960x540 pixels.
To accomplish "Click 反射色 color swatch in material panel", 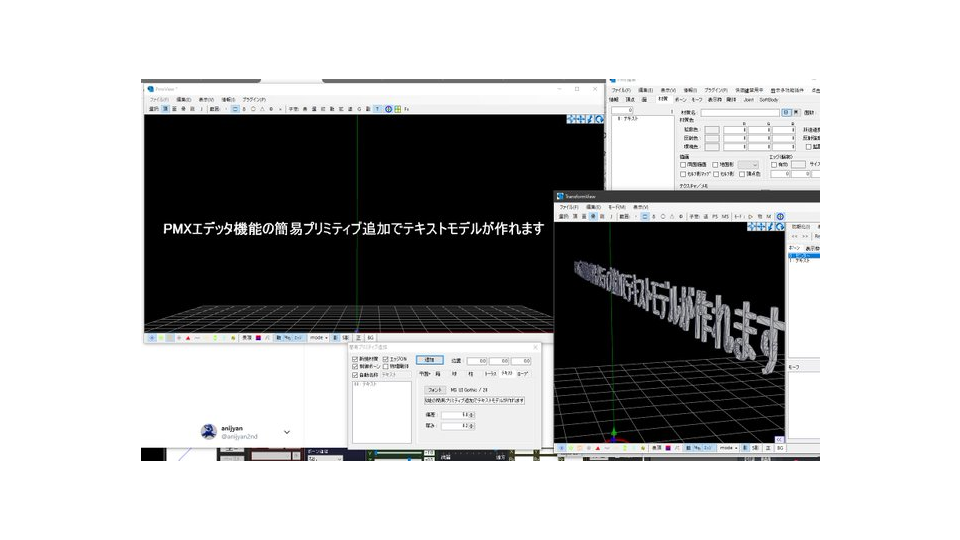I will coord(712,138).
